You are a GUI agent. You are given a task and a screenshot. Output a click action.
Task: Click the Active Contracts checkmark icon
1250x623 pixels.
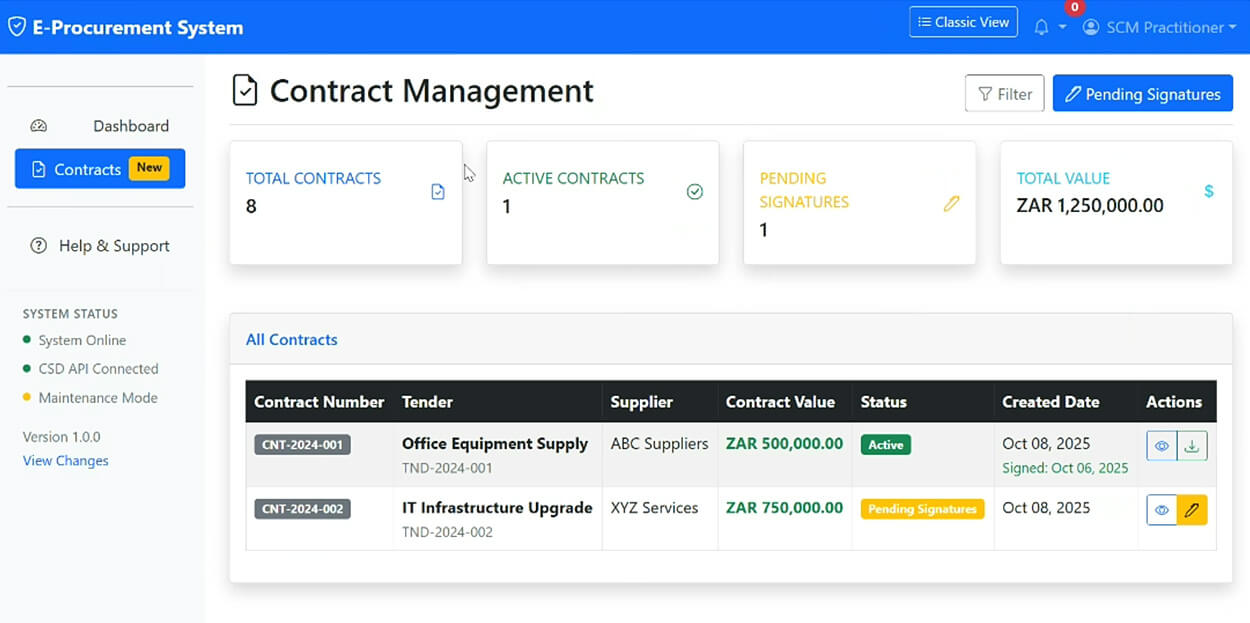[x=695, y=192]
